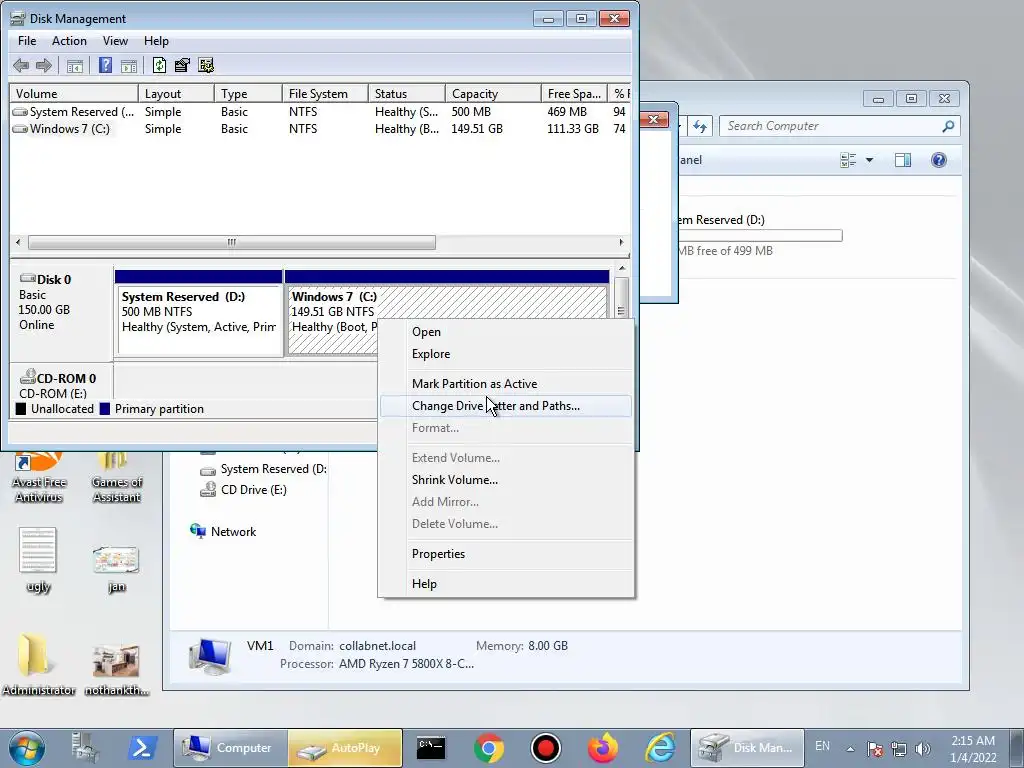Select the Windows 7 (C:) volume row
1024x768 pixels.
coord(320,129)
